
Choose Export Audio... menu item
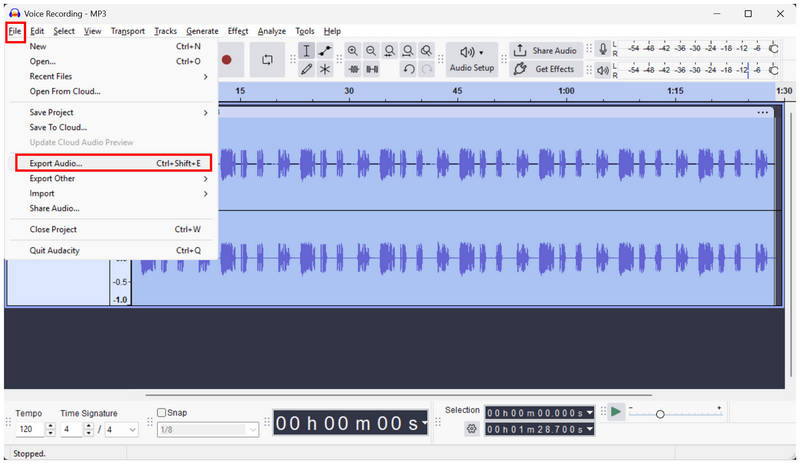click(113, 163)
